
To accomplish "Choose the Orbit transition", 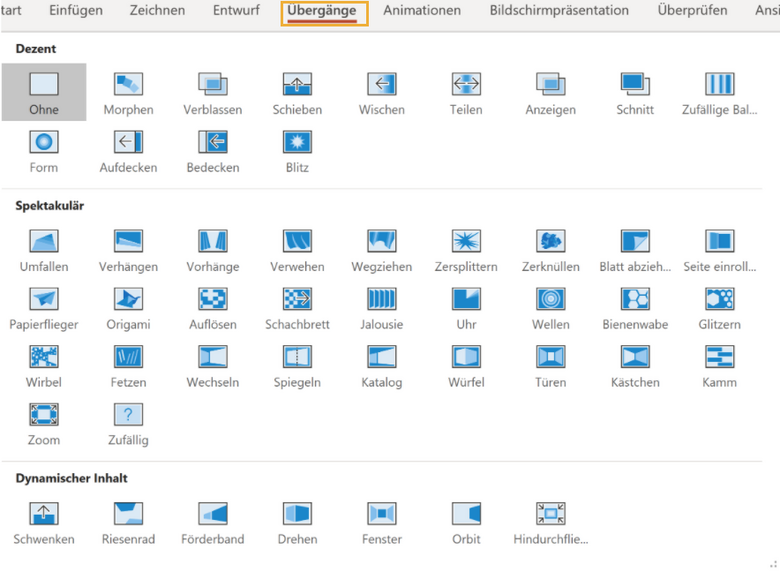I will click(466, 522).
